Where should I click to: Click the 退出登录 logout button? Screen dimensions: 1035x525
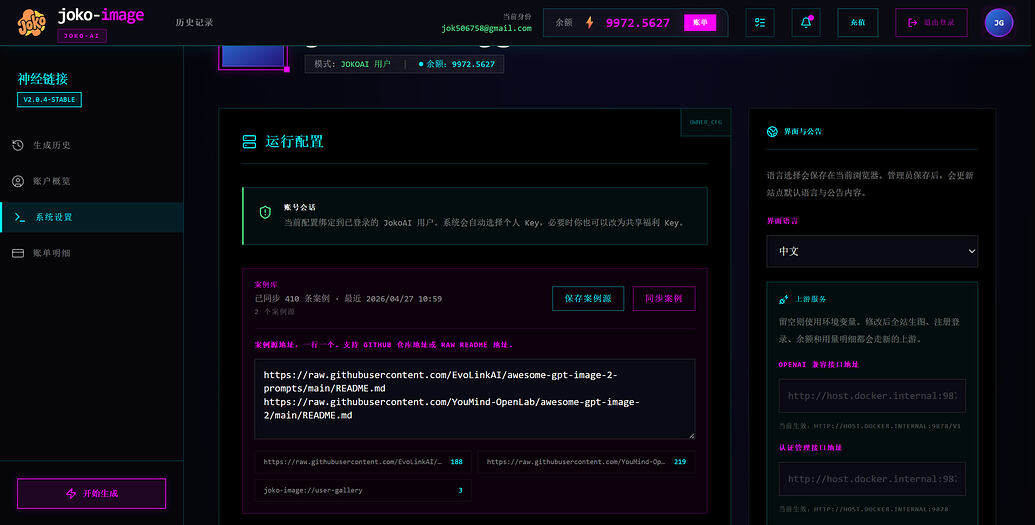931,22
